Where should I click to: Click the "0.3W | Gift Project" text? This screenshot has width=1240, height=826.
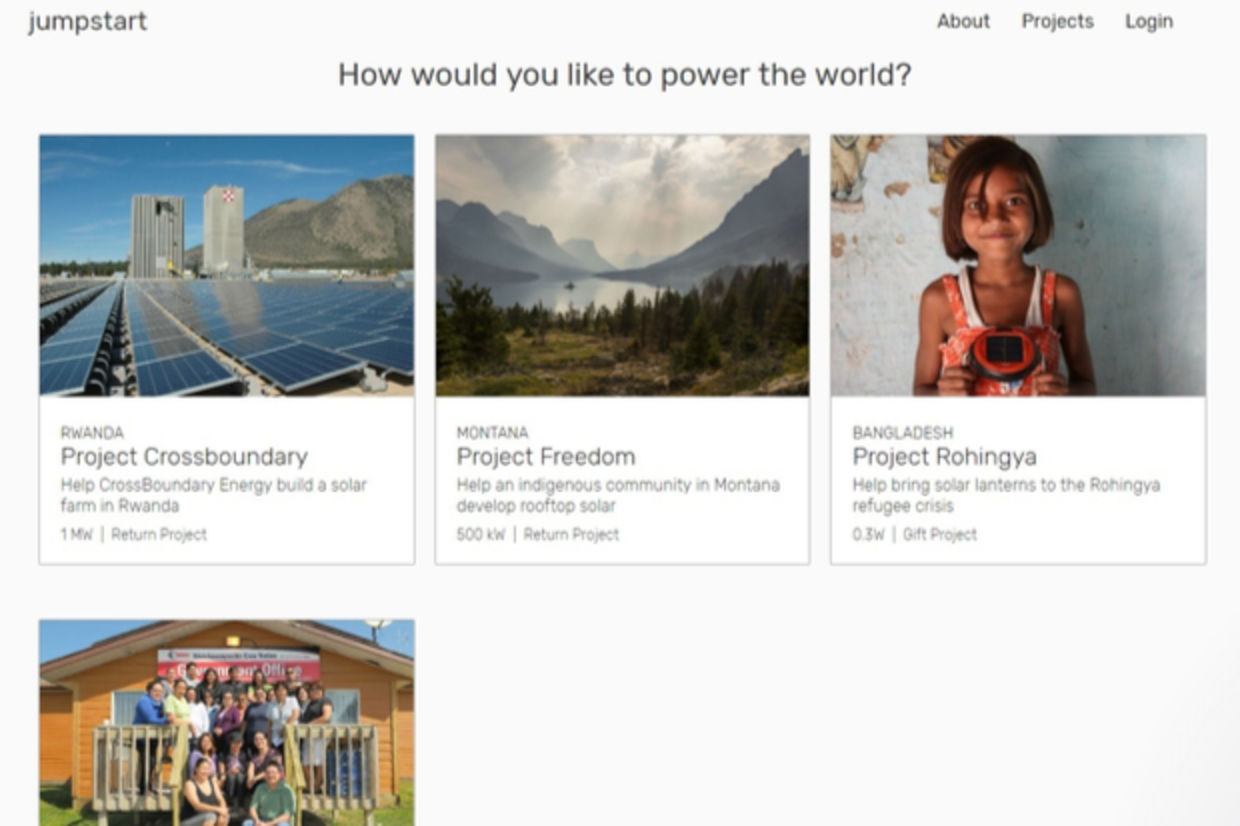[x=914, y=535]
